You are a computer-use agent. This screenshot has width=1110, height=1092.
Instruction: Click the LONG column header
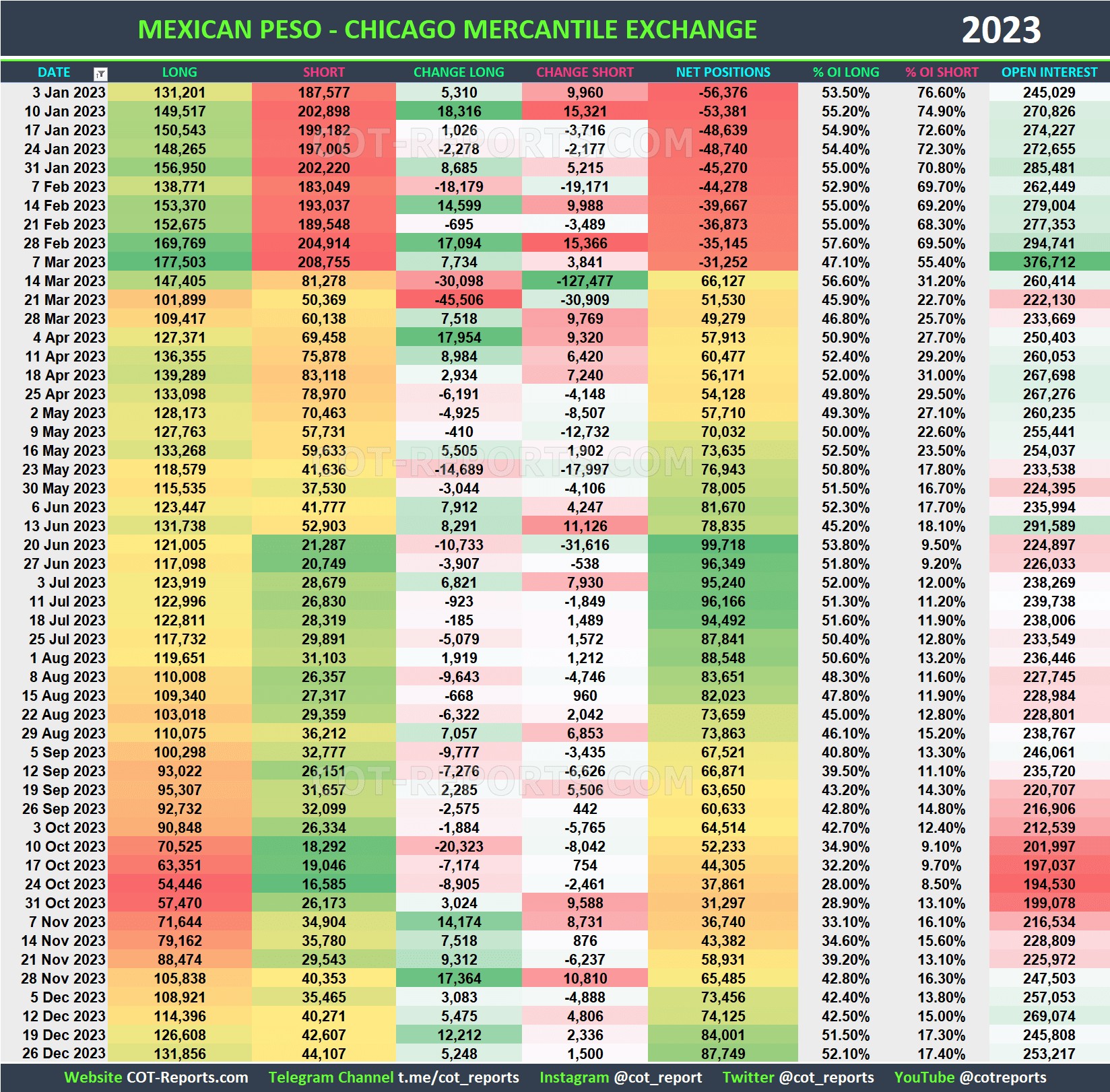(180, 72)
